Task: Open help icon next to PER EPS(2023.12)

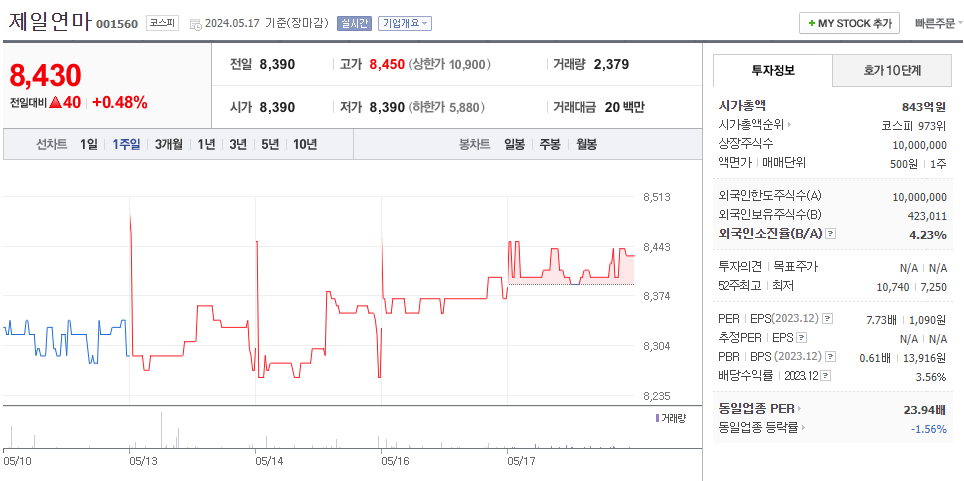Action: [828, 319]
